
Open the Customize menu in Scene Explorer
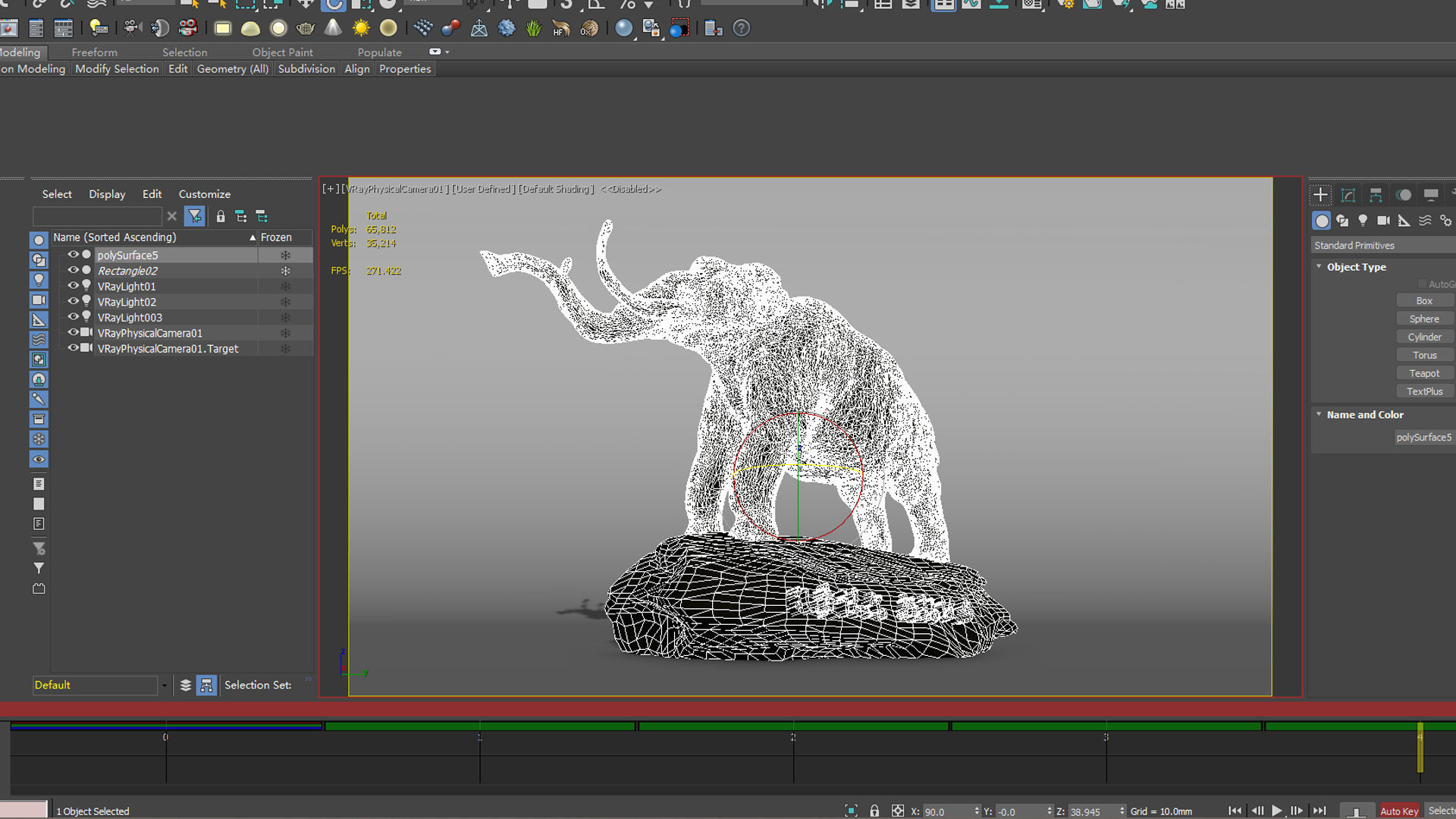point(204,194)
